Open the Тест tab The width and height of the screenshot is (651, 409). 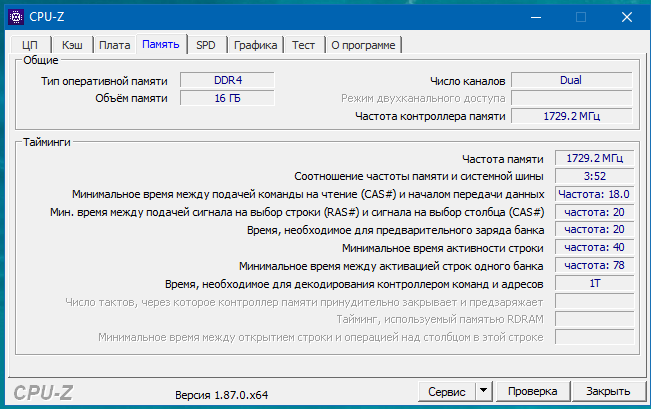[303, 45]
